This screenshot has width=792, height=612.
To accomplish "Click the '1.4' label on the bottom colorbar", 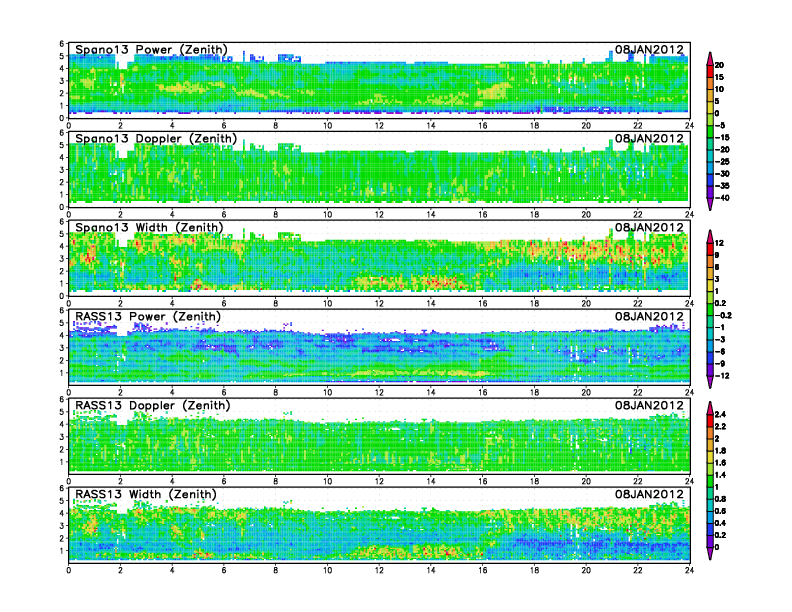I will [720, 475].
